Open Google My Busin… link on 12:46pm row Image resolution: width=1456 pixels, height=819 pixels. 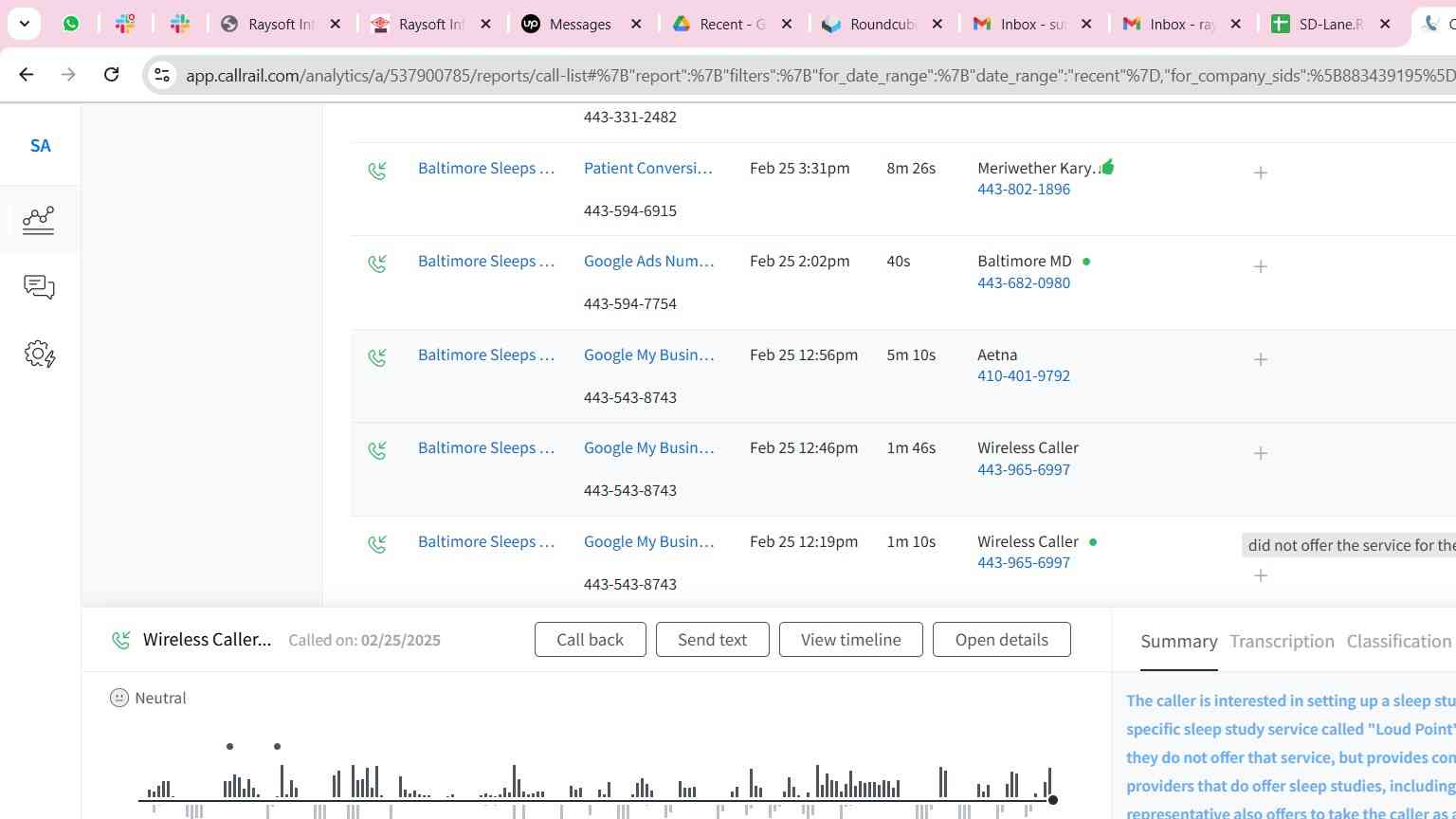(x=649, y=447)
